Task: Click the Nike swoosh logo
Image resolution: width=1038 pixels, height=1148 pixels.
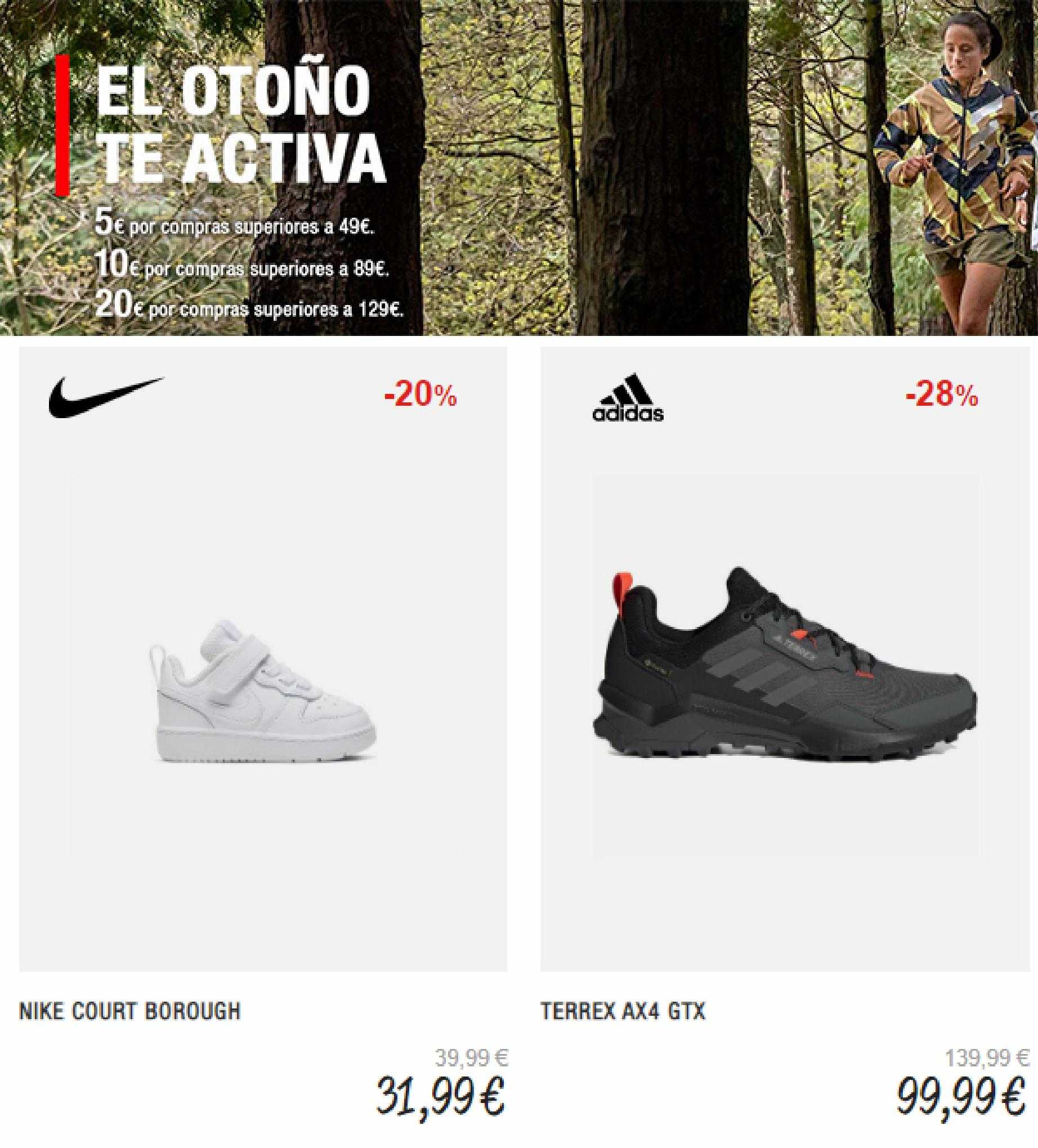Action: point(106,397)
